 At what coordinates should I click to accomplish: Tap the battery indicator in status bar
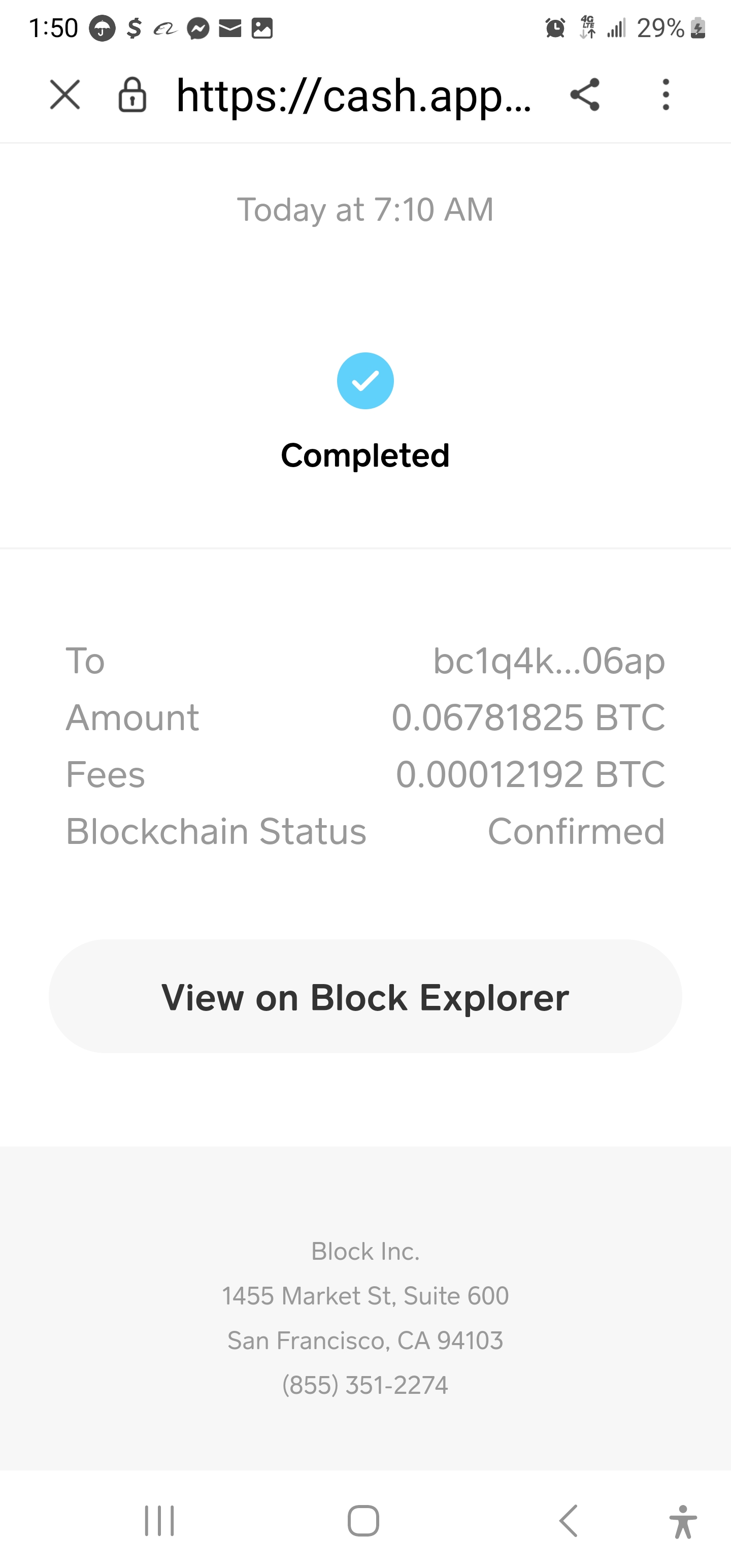(698, 28)
